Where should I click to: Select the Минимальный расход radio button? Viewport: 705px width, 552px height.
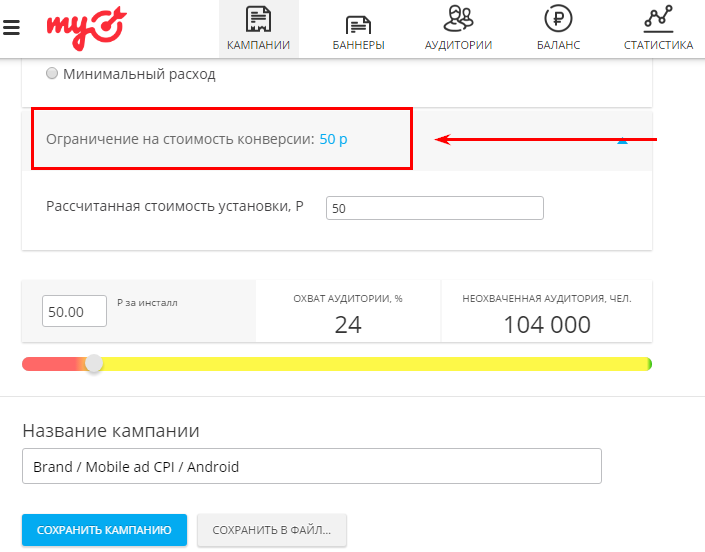pyautogui.click(x=52, y=73)
